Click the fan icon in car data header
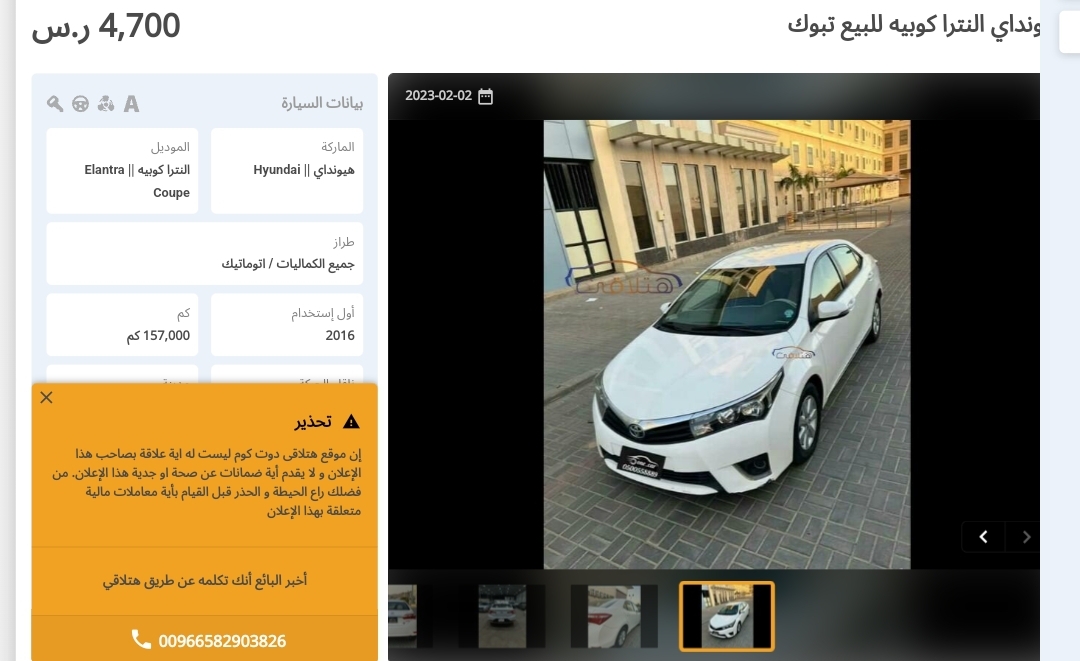 click(x=105, y=104)
